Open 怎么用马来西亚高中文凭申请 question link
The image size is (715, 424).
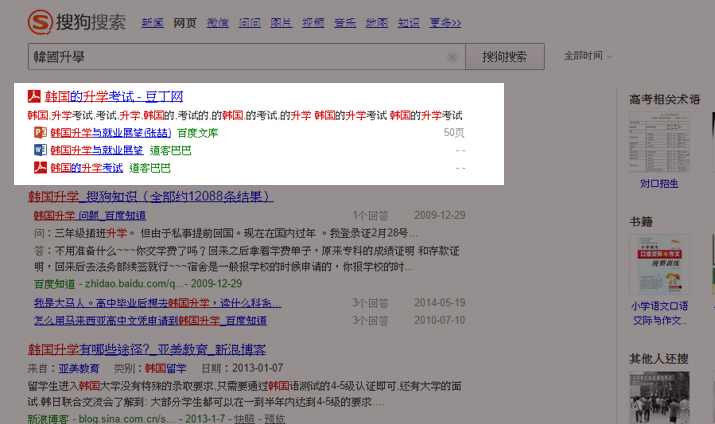click(150, 321)
